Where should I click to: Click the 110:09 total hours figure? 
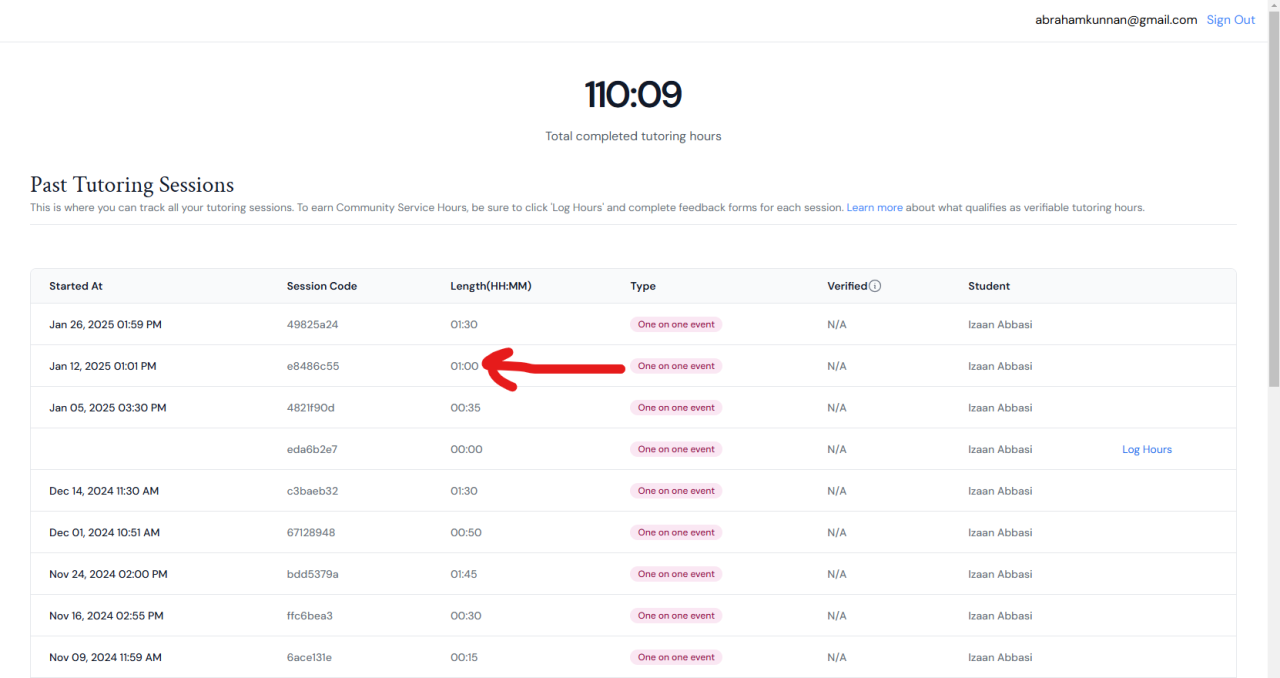pyautogui.click(x=633, y=95)
